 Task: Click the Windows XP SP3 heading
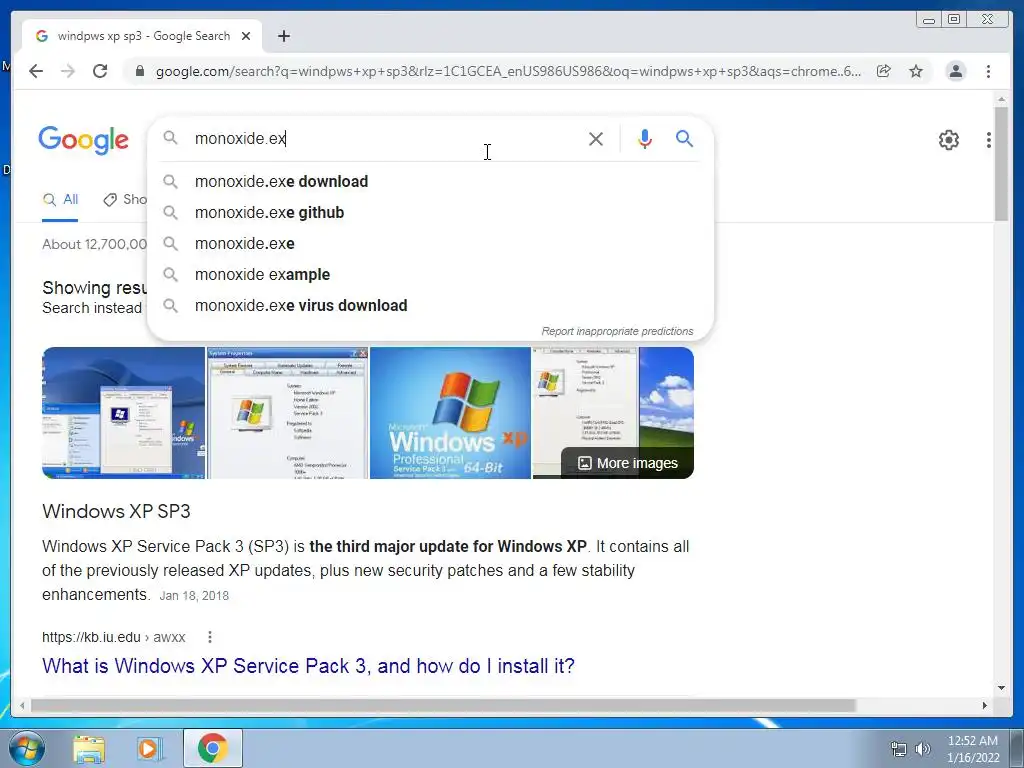pos(116,511)
